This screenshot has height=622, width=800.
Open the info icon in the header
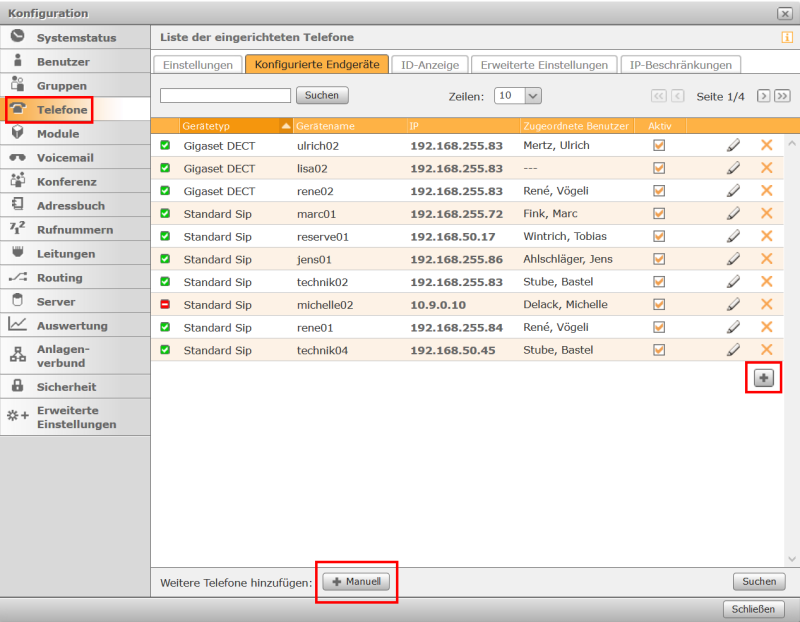click(x=786, y=38)
